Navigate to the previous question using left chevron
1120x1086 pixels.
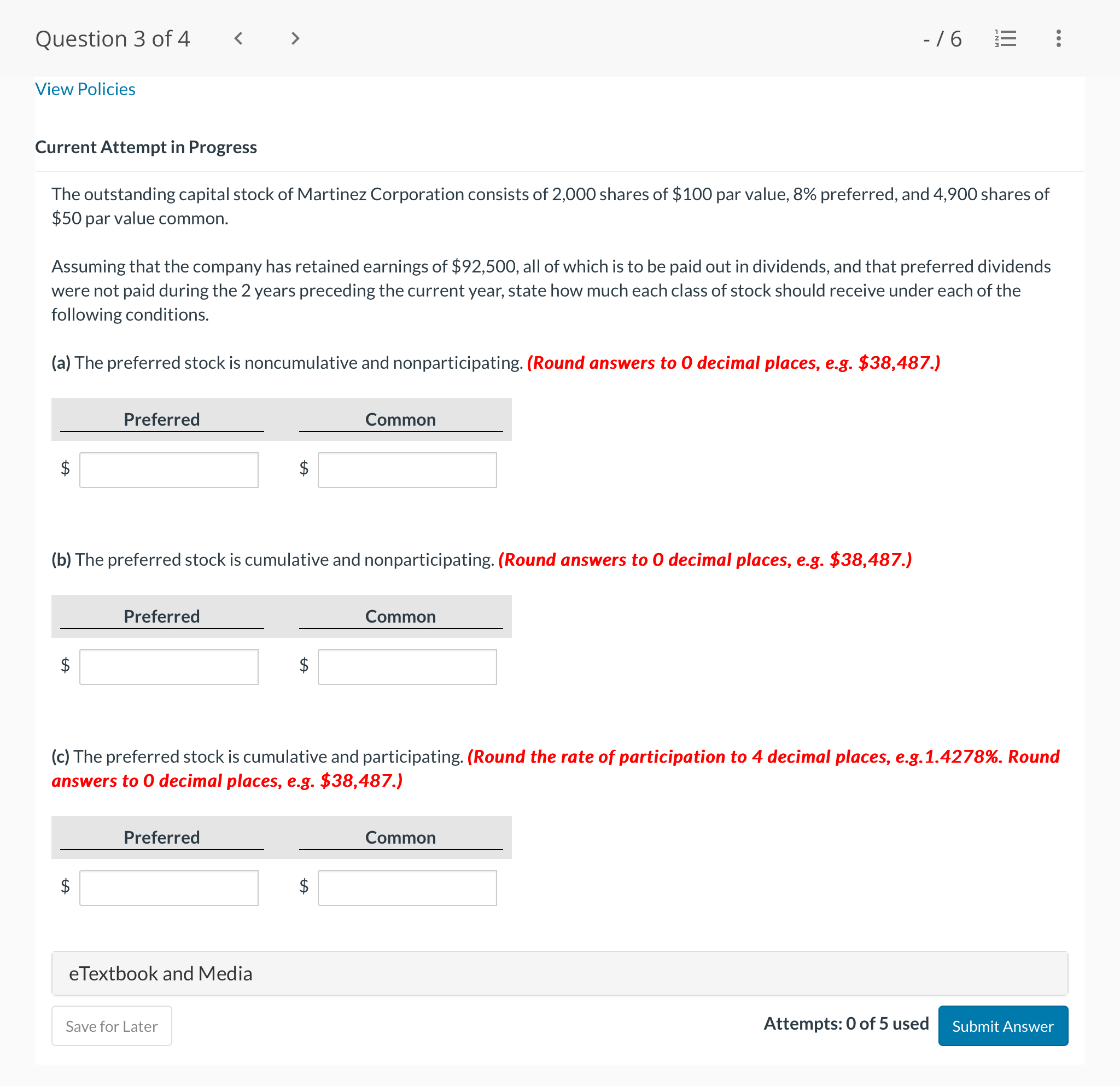(x=238, y=39)
